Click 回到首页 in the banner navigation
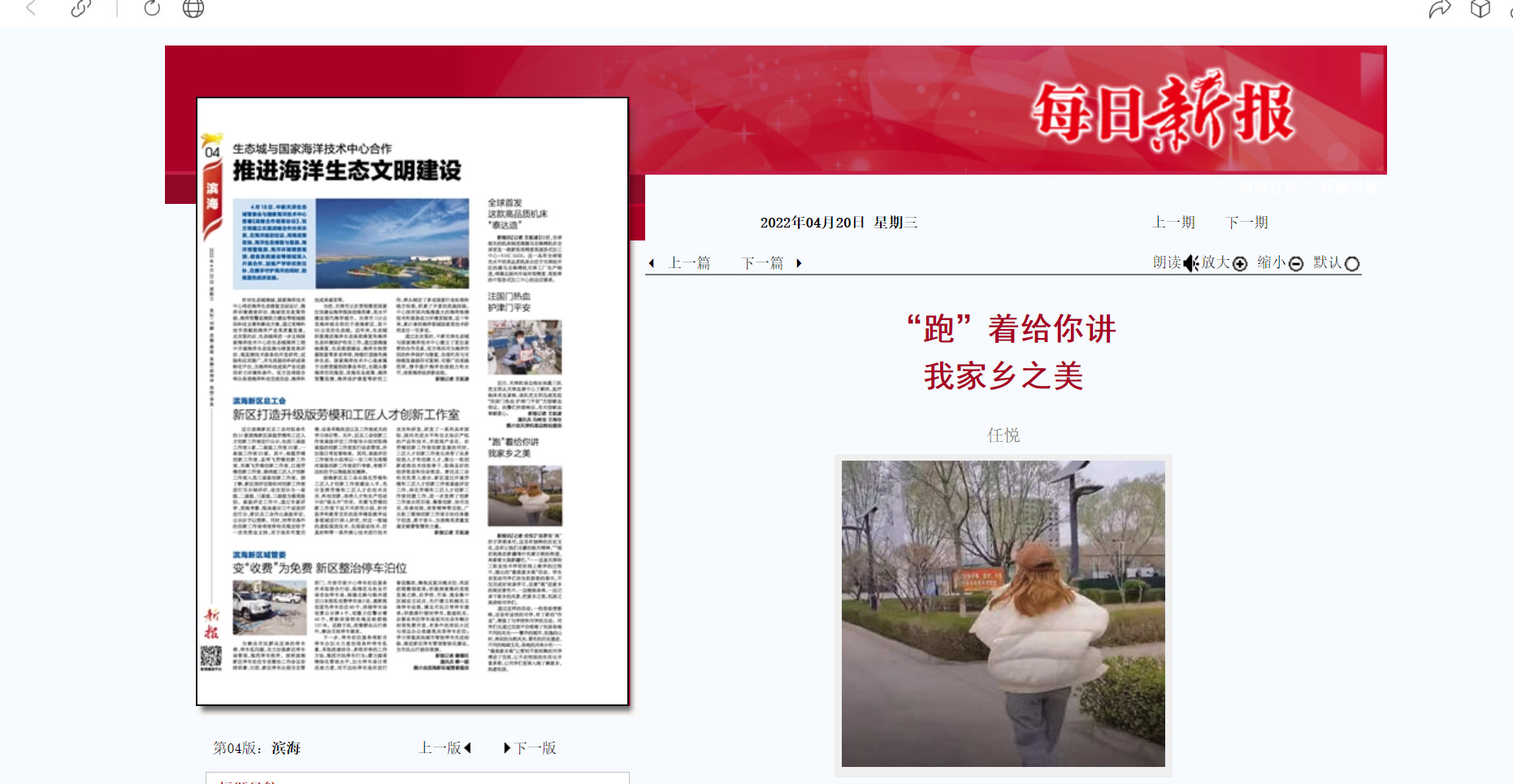Image resolution: width=1513 pixels, height=784 pixels. [x=1268, y=188]
